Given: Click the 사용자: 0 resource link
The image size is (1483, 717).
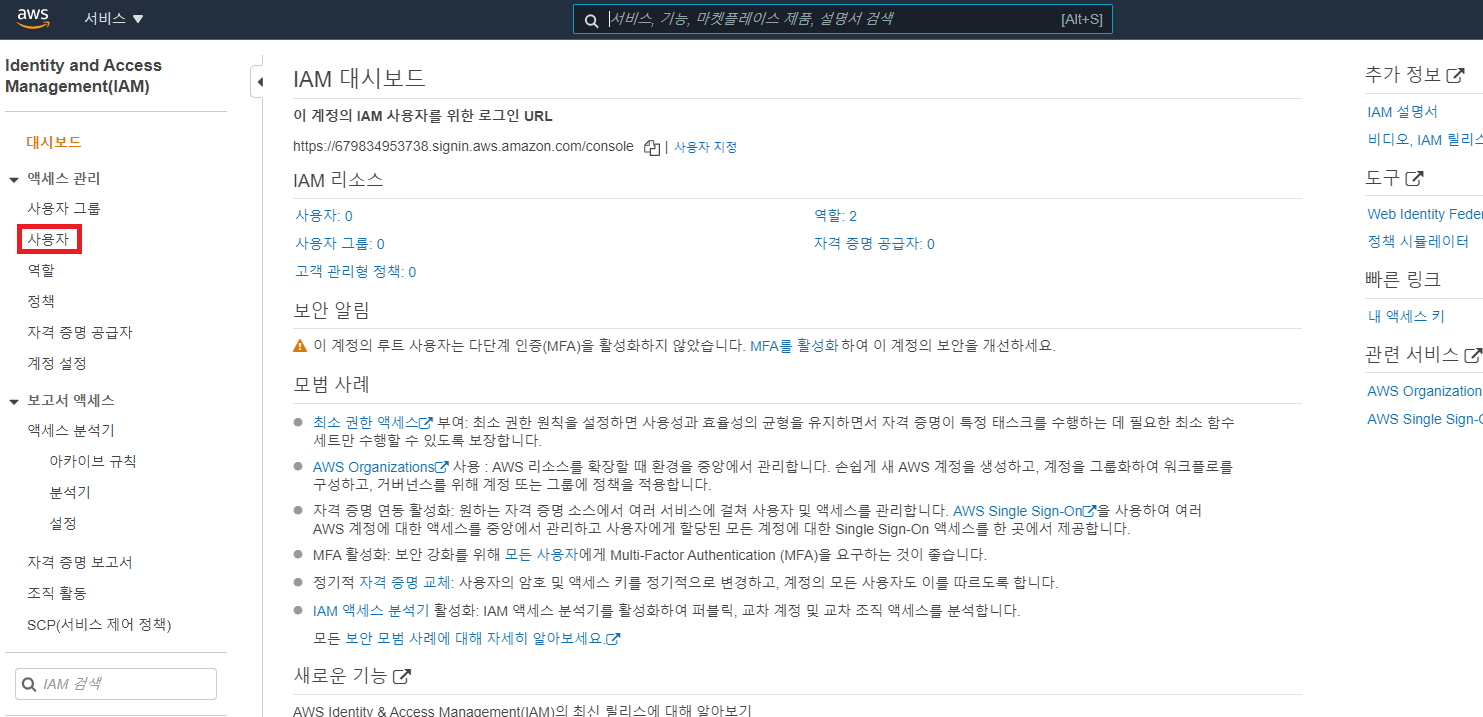Looking at the screenshot, I should [324, 216].
